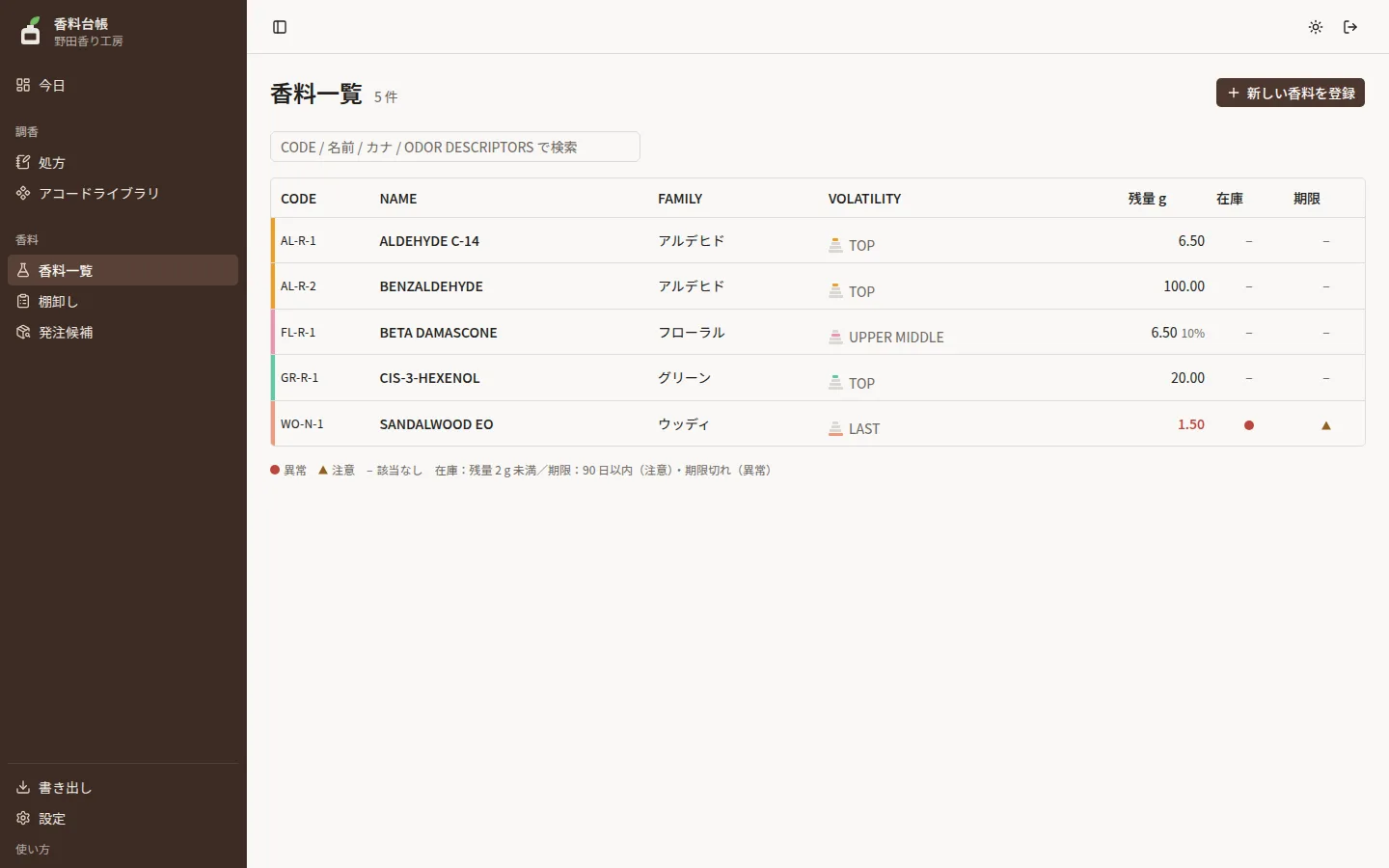Image resolution: width=1389 pixels, height=868 pixels.
Task: Click plus icon on 新しい香料を登録 button
Action: [x=1233, y=93]
